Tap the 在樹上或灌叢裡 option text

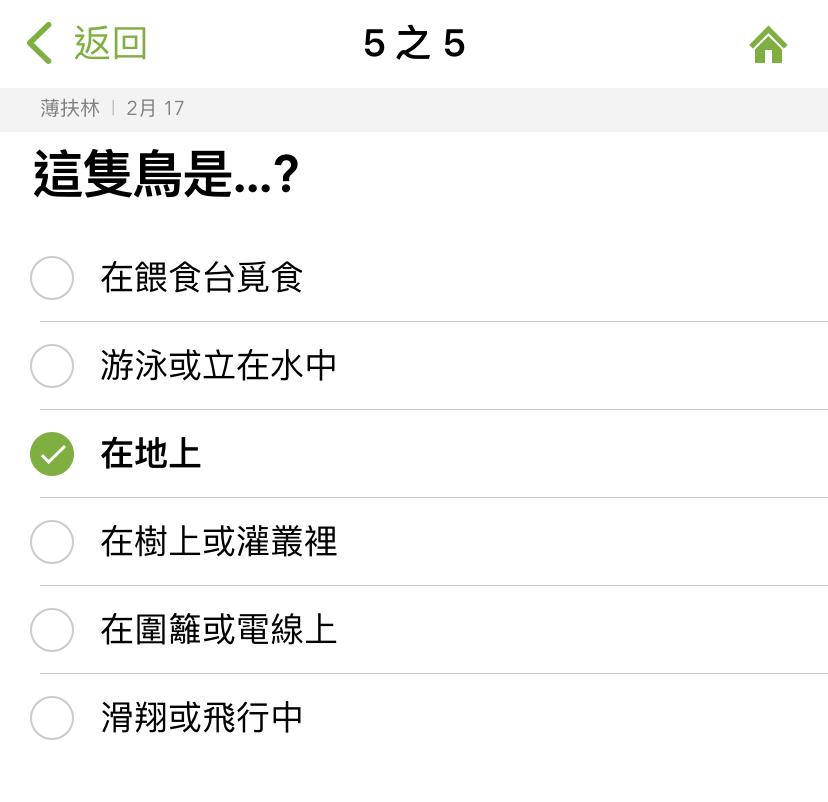[x=218, y=542]
